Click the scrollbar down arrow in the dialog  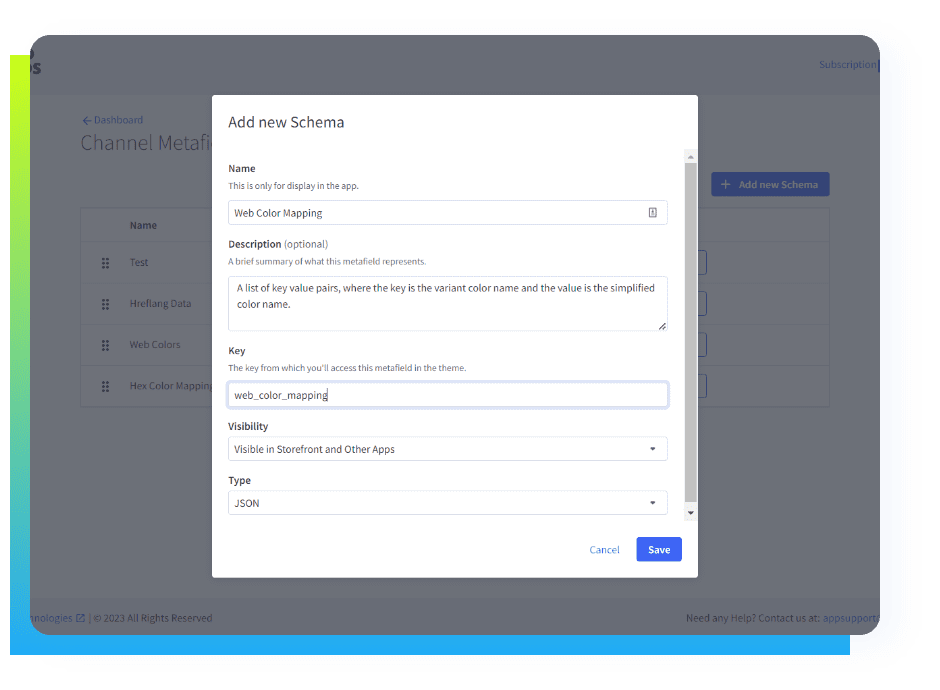690,512
